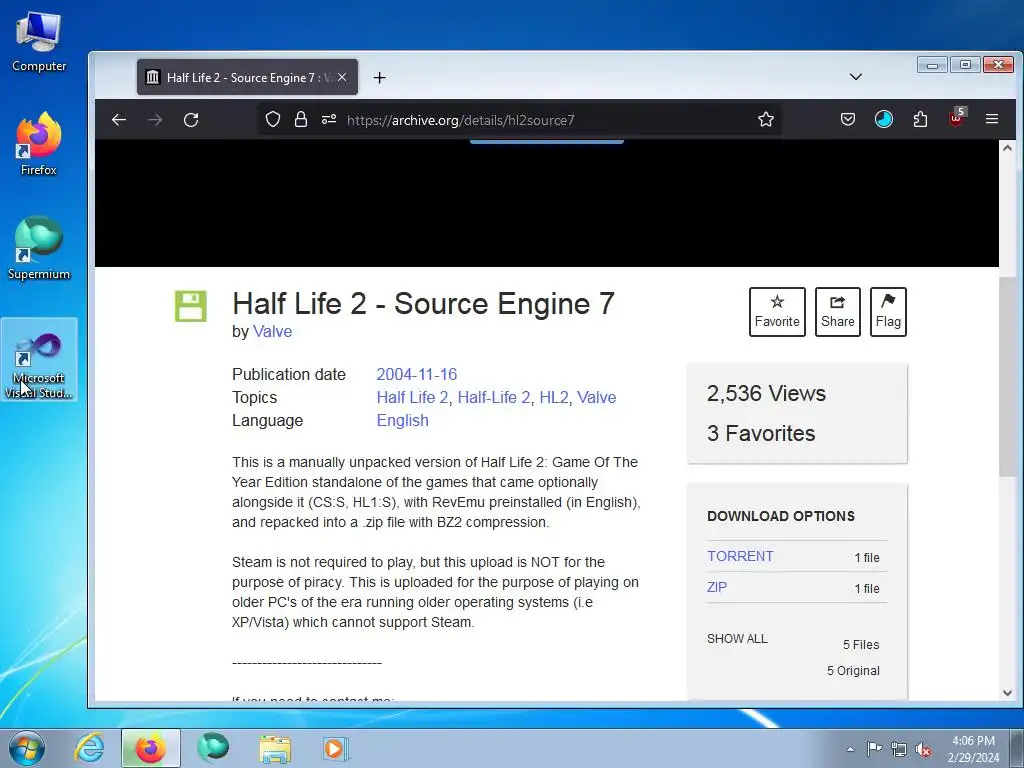
Task: Select the Half Life 2 - Source Engine 7 tab
Action: tap(247, 77)
